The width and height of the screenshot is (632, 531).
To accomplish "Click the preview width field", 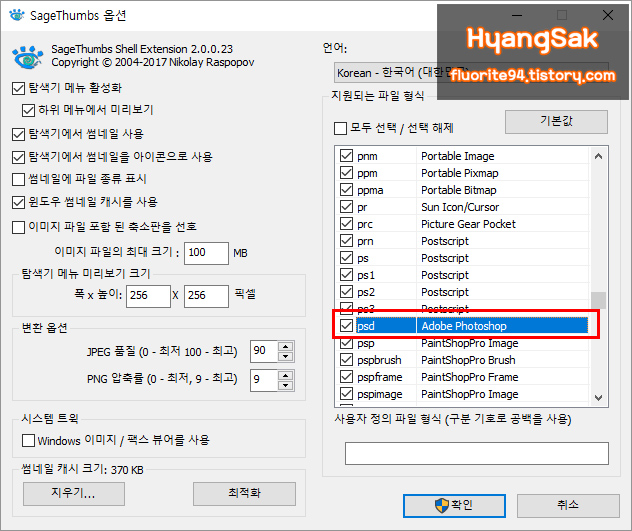I will [x=148, y=296].
